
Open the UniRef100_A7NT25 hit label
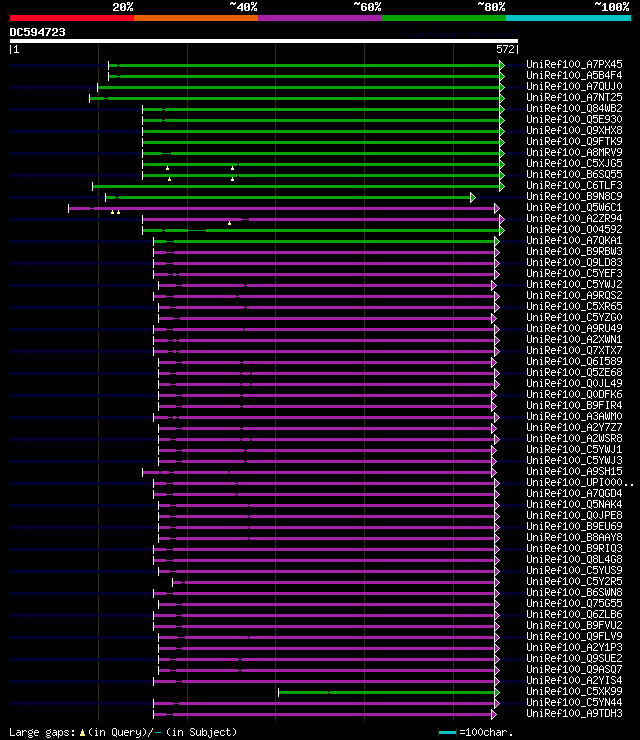(574, 97)
